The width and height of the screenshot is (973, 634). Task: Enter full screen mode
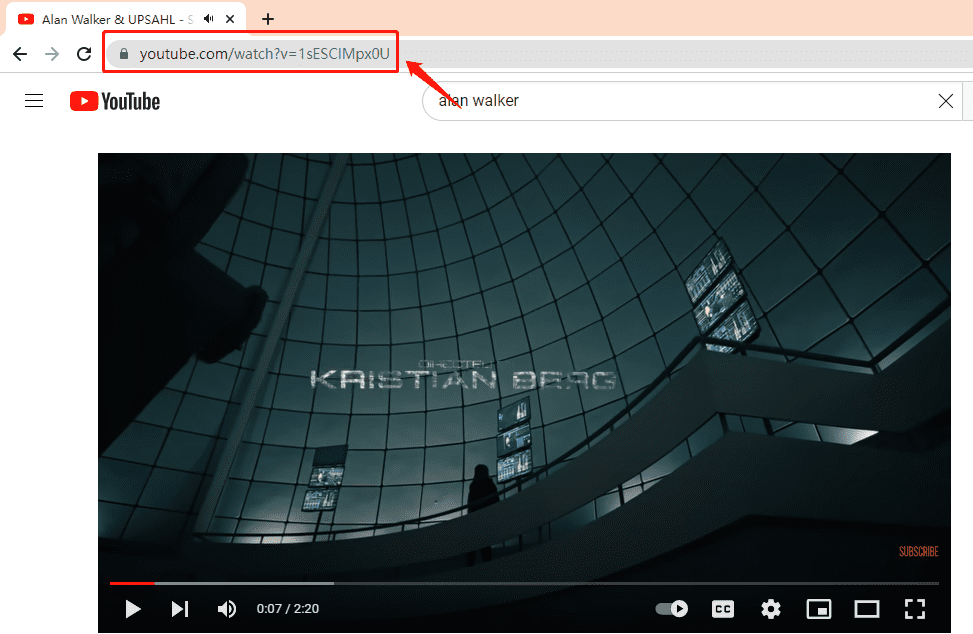point(914,608)
